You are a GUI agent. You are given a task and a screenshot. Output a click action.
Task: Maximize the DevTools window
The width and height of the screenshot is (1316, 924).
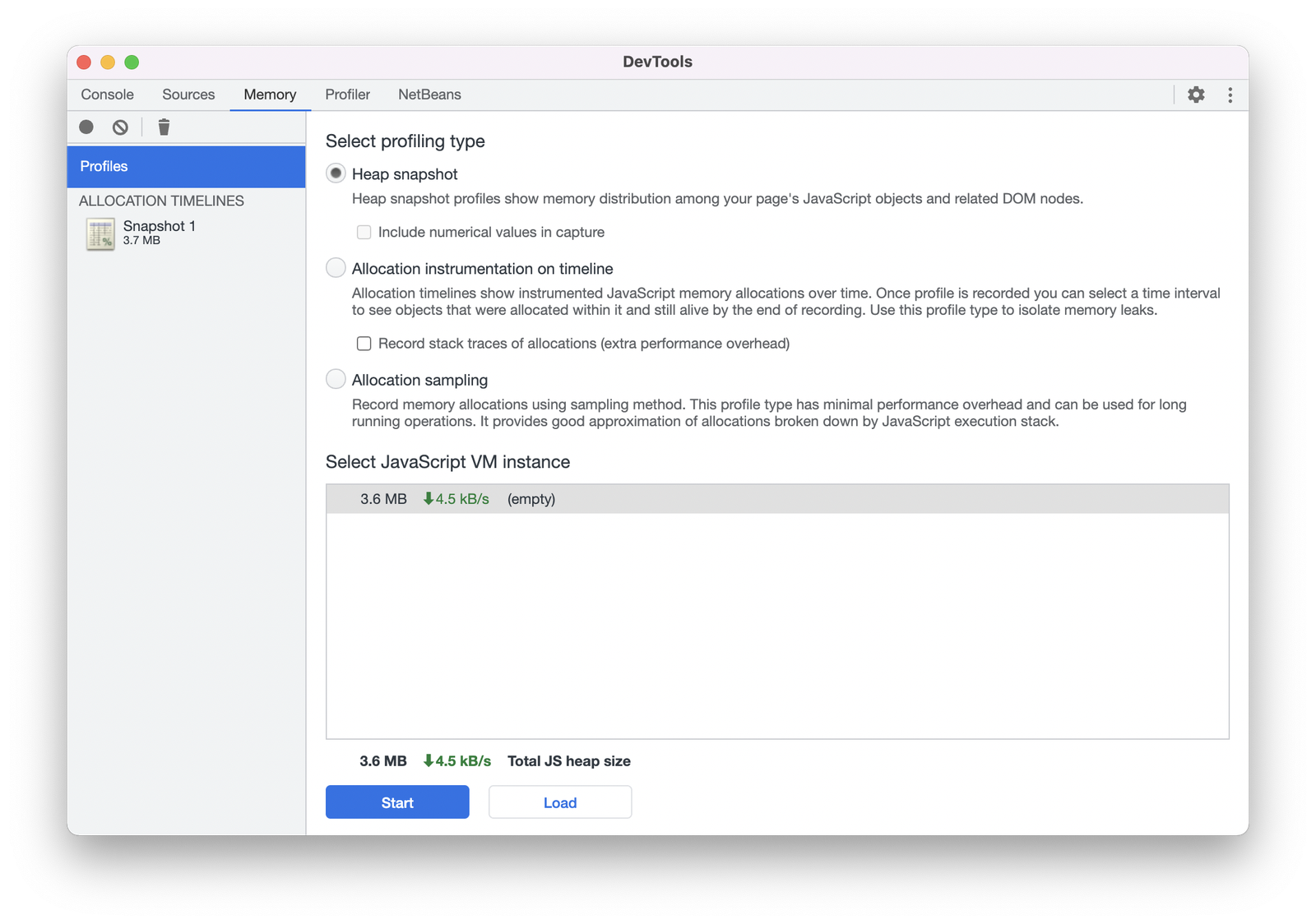click(132, 62)
